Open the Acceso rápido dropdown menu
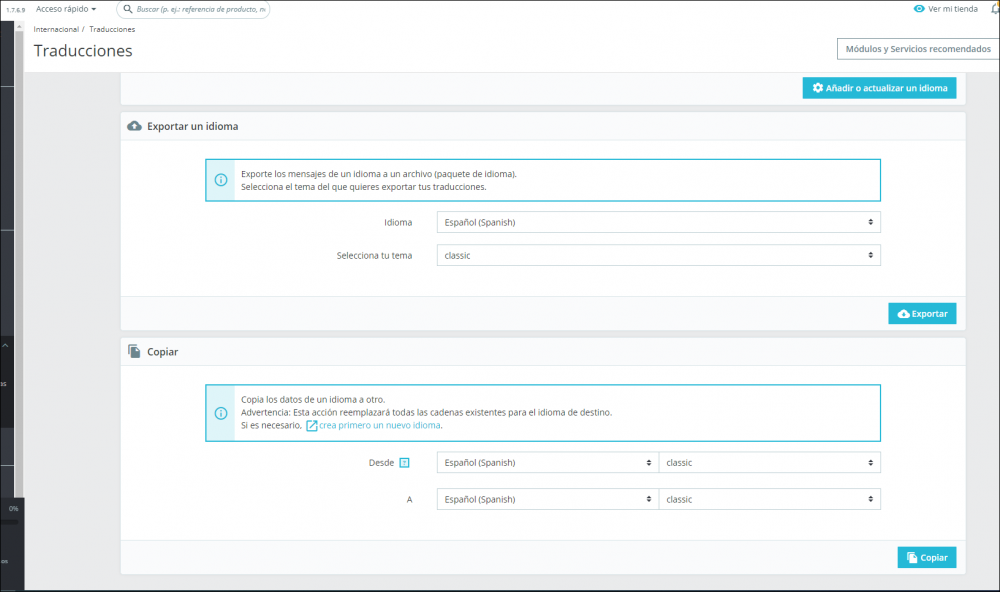 [66, 9]
